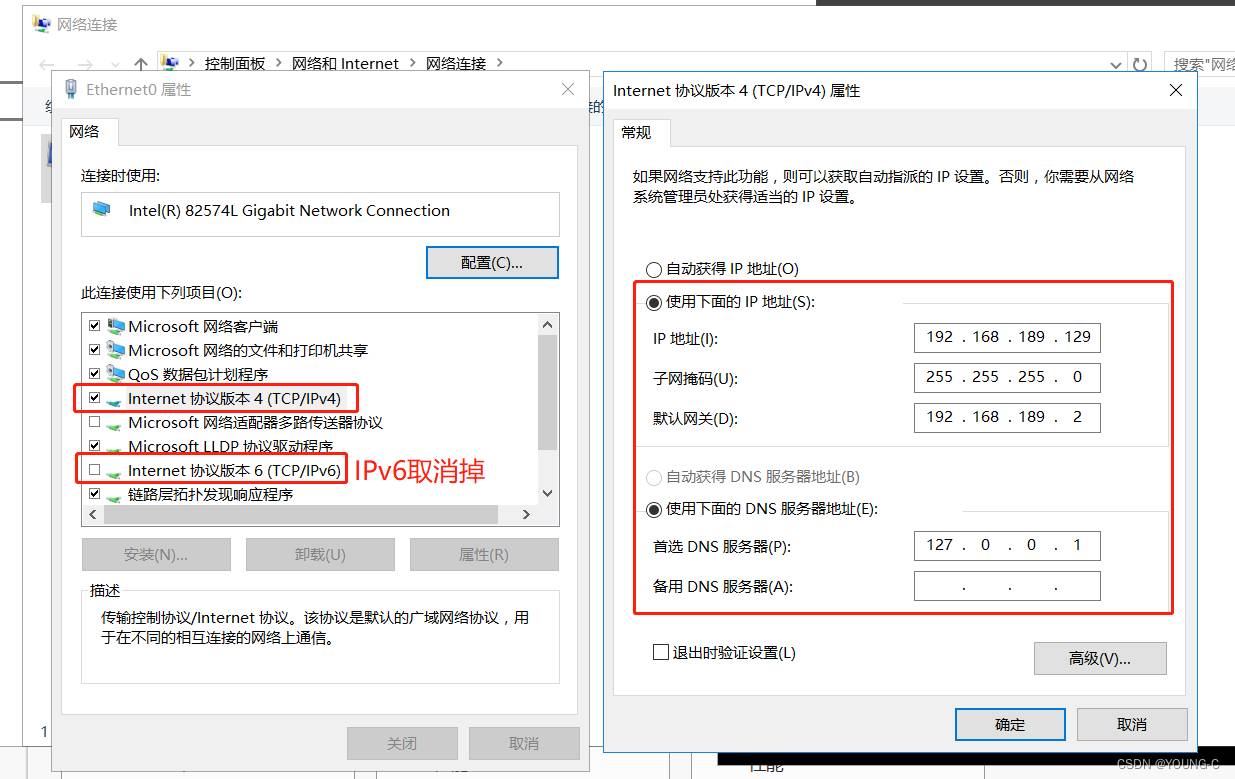Close the IPv4 属性 dialog with X

pos(1176,90)
